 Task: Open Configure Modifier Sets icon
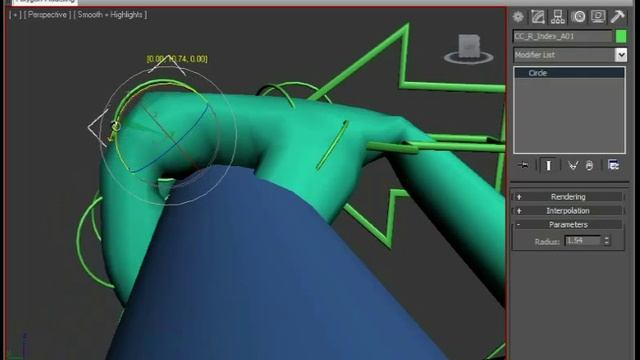coord(613,165)
